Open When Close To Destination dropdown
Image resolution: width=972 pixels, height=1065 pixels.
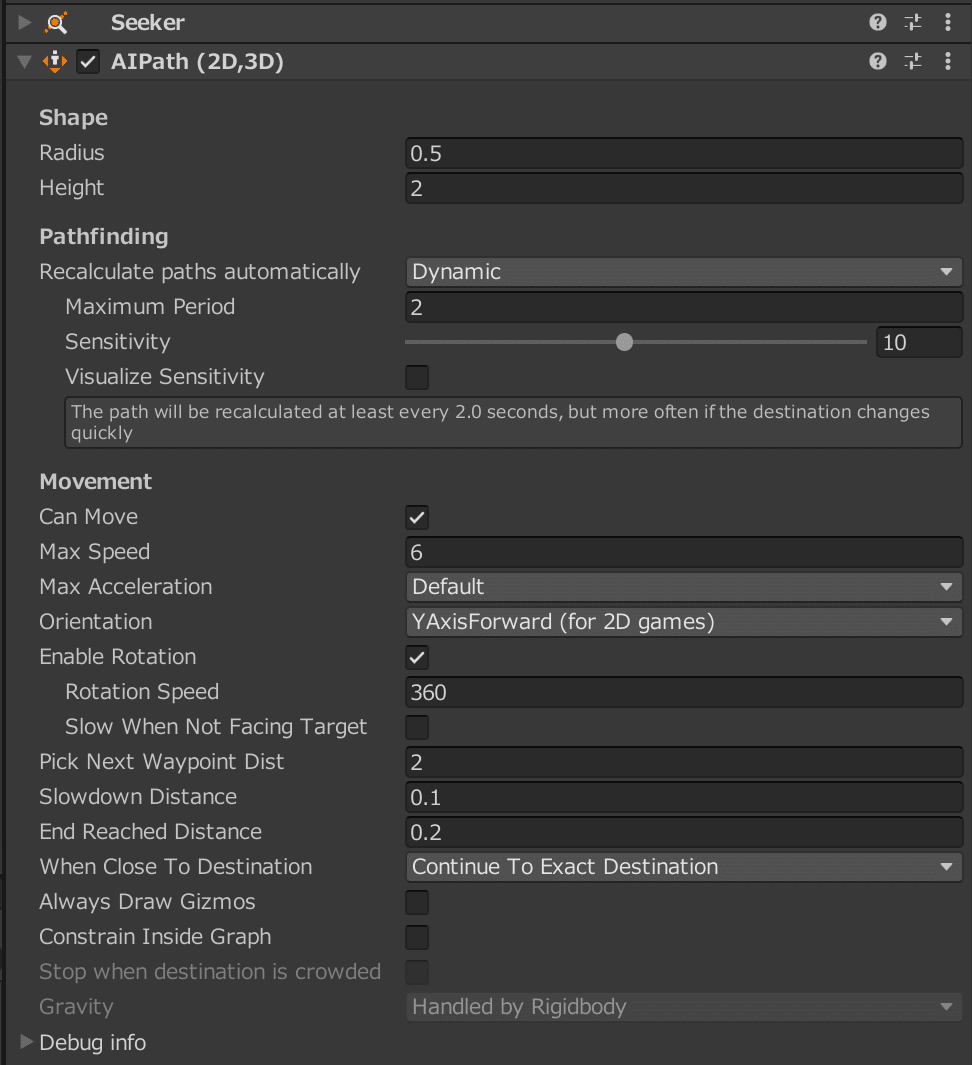pos(683,867)
